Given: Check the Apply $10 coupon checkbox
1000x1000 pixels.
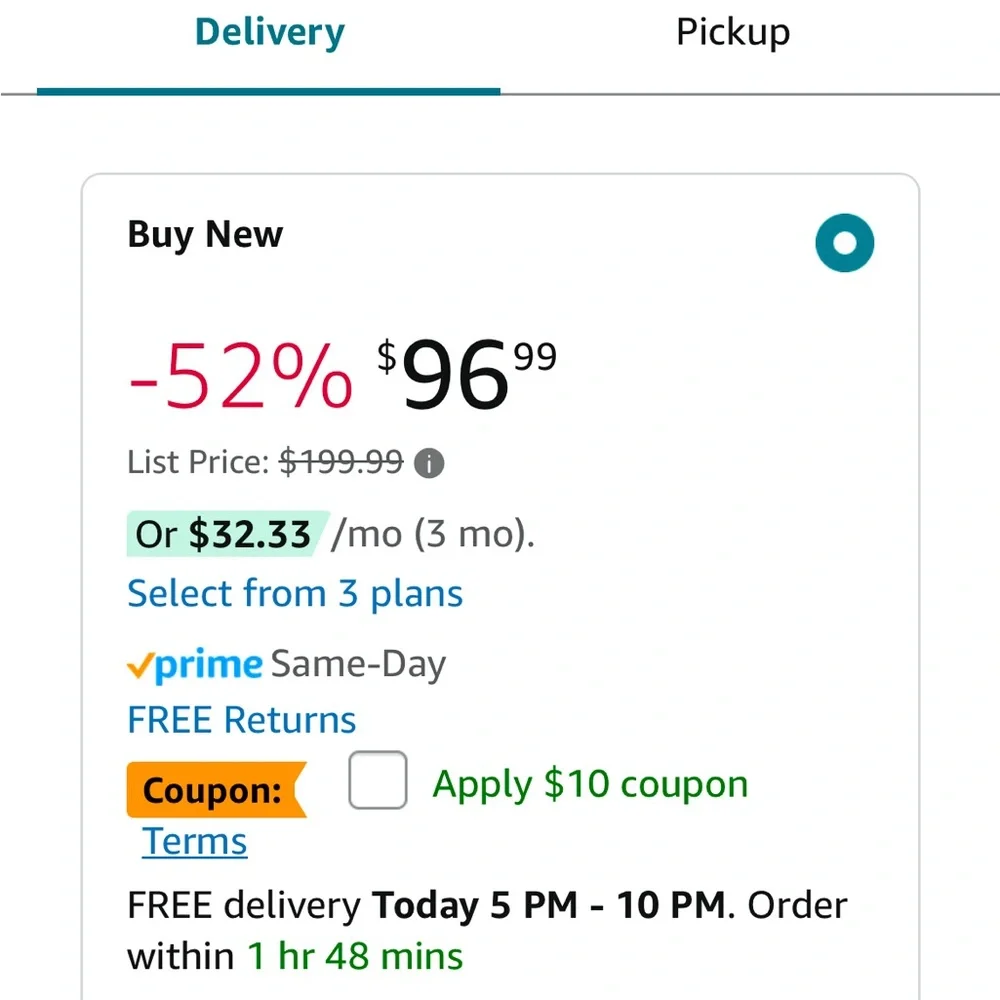Looking at the screenshot, I should pyautogui.click(x=378, y=780).
